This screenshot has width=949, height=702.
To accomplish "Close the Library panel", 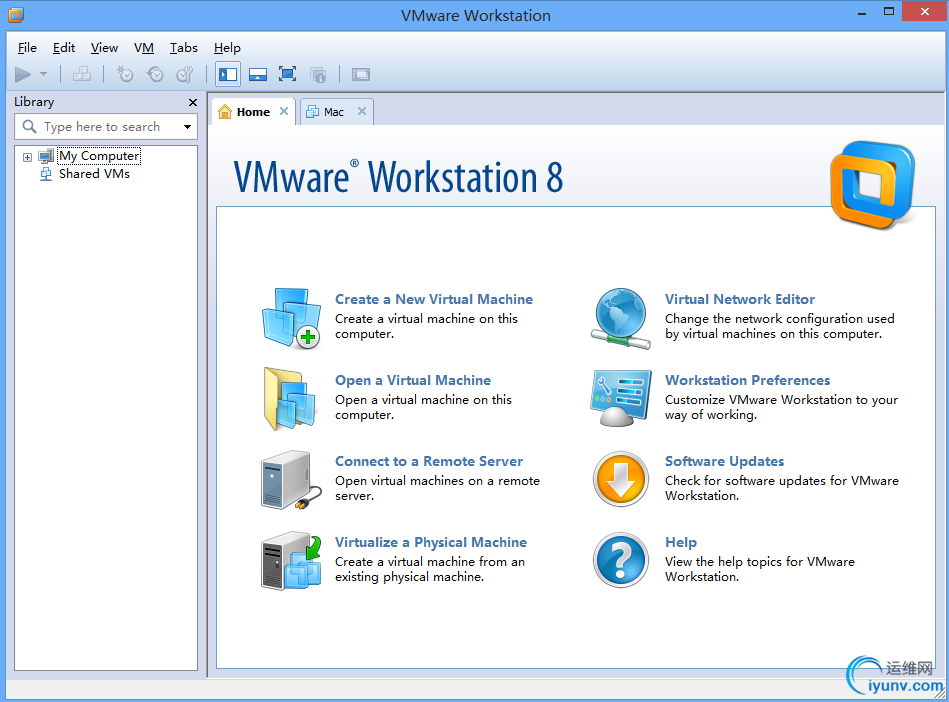I will pyautogui.click(x=193, y=102).
